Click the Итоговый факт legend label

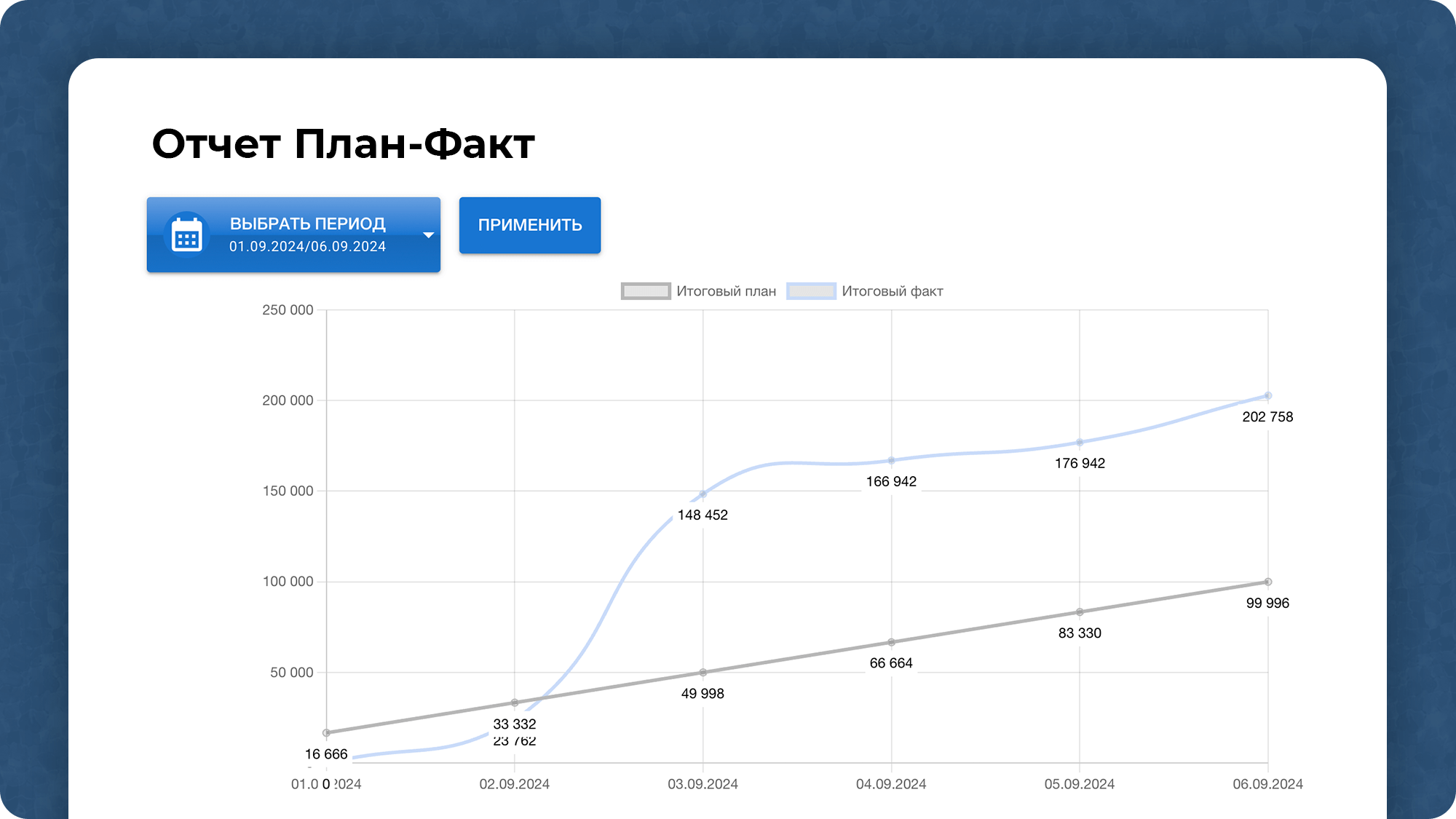click(892, 291)
